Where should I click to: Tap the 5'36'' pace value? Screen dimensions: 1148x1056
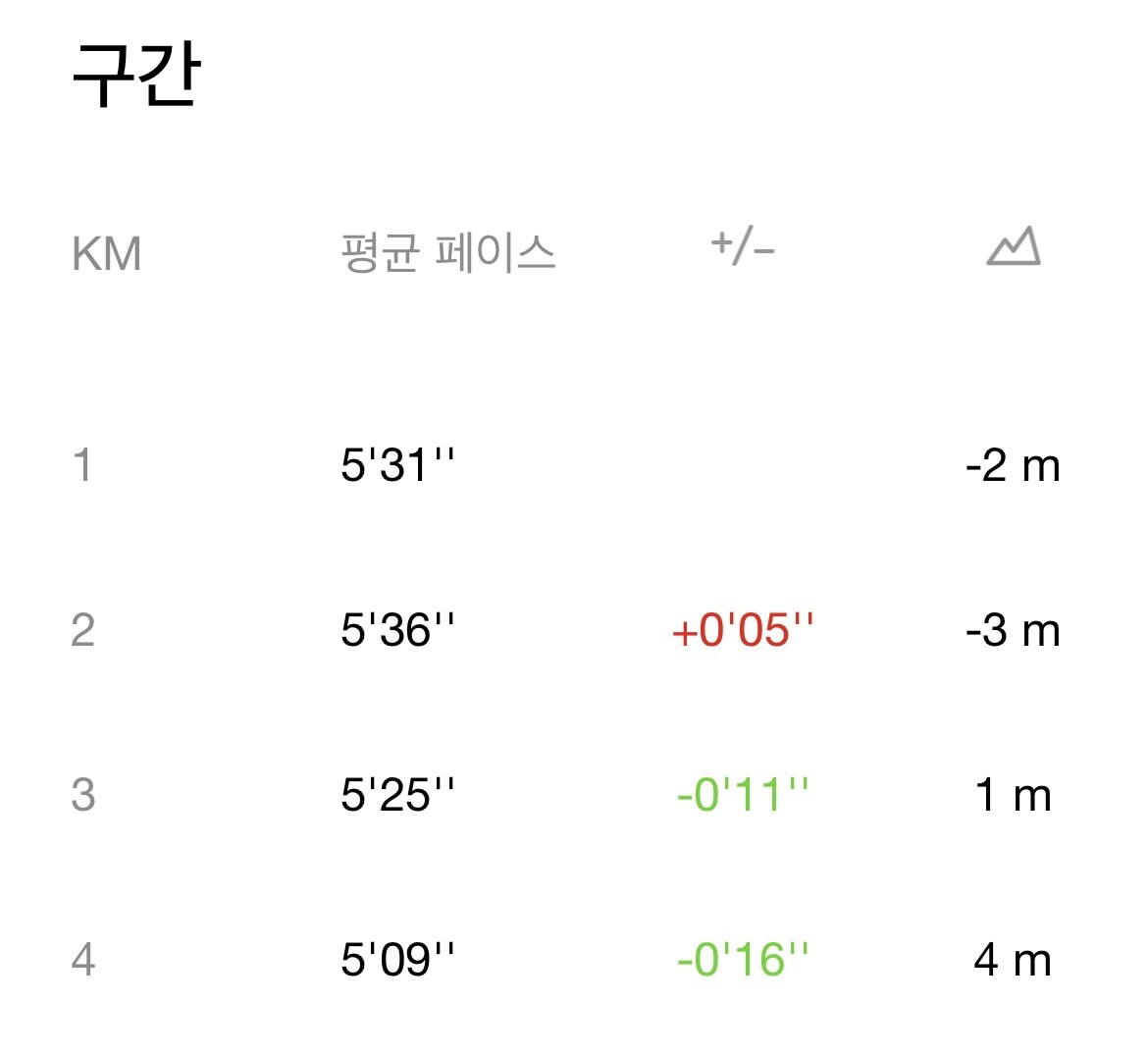click(x=397, y=629)
